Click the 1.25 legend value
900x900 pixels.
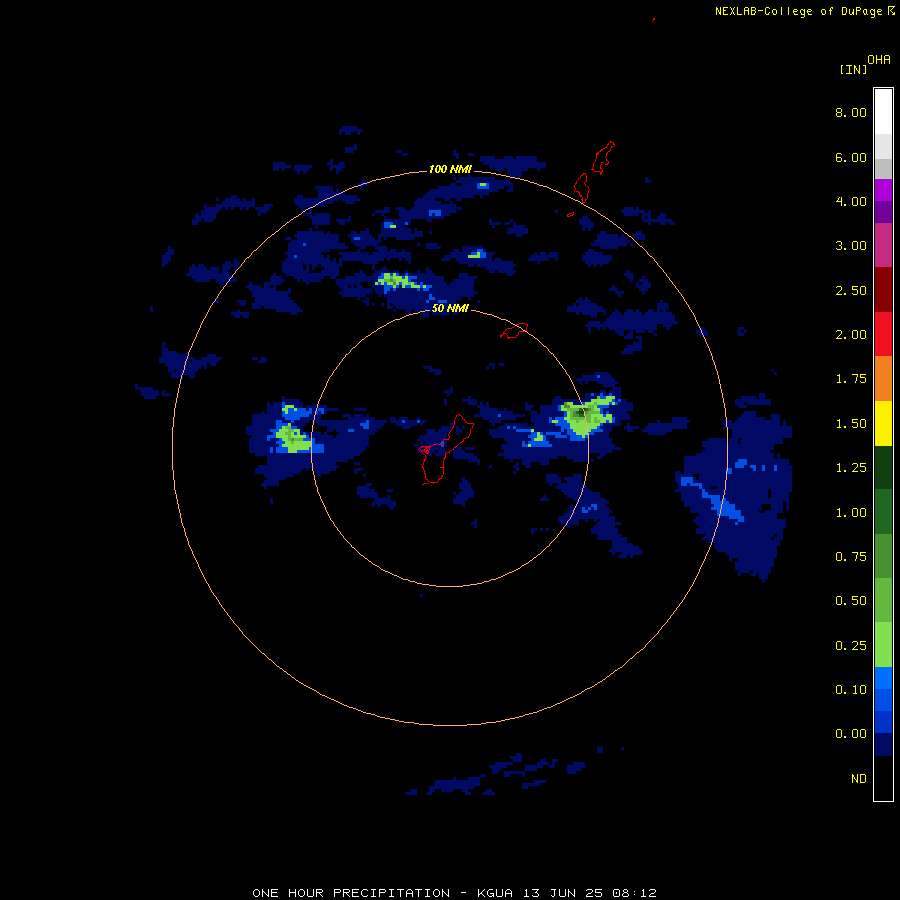[851, 468]
